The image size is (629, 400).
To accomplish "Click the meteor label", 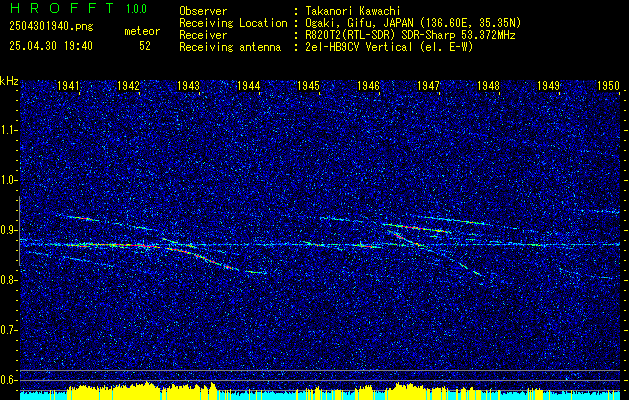I will 142,31.
